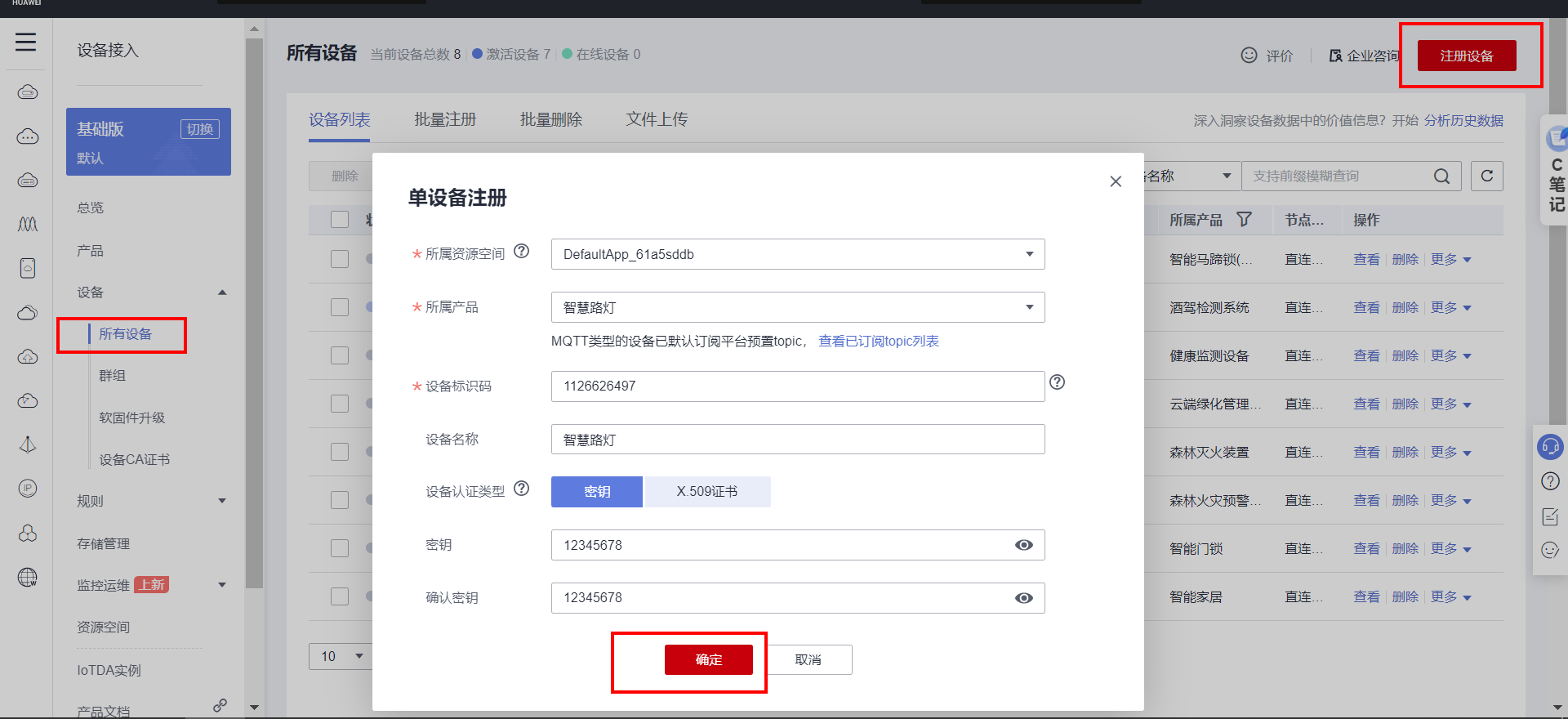
Task: Click the help icon beside 所属资源空间
Action: (x=522, y=252)
